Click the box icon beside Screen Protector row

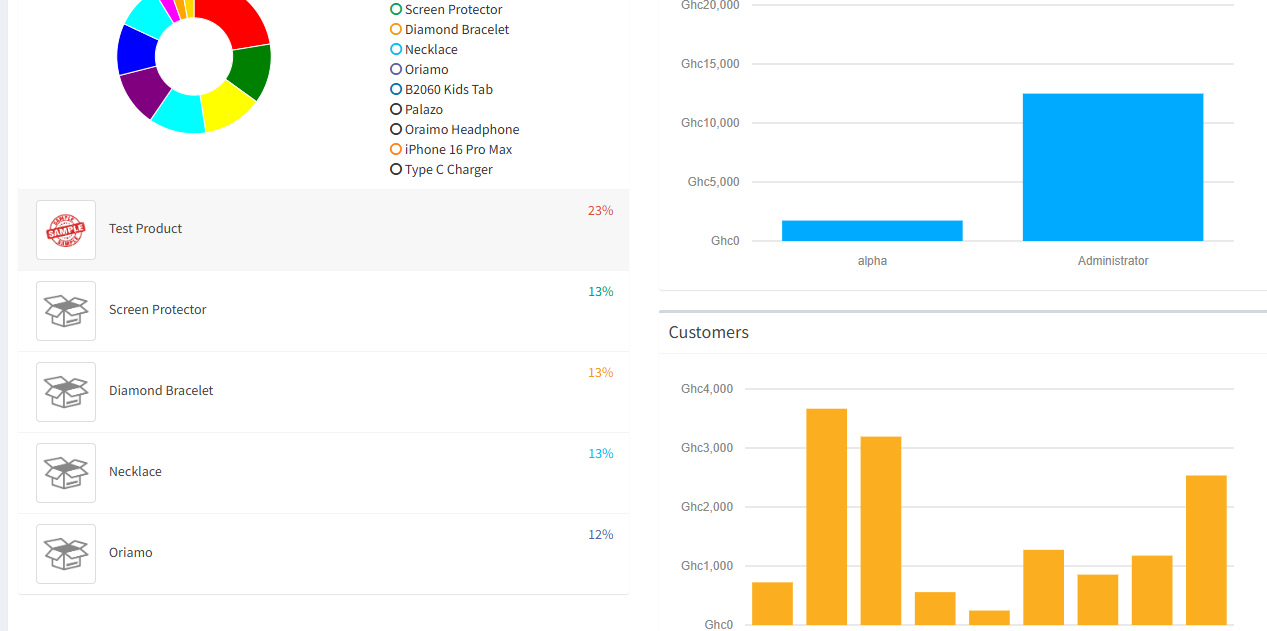[x=66, y=311]
